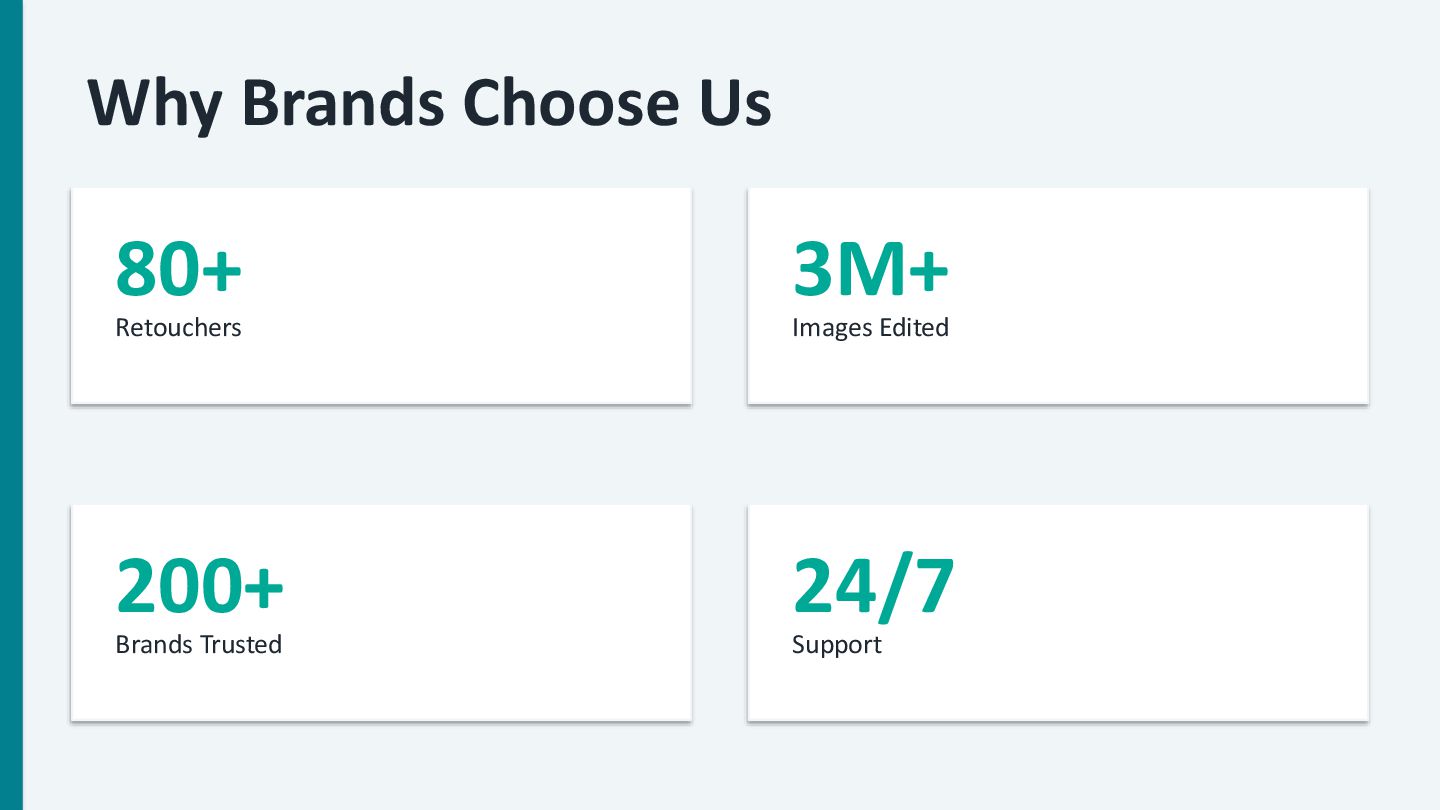Click the word "Why" in the title
Screen dimensions: 1440x810
point(154,104)
